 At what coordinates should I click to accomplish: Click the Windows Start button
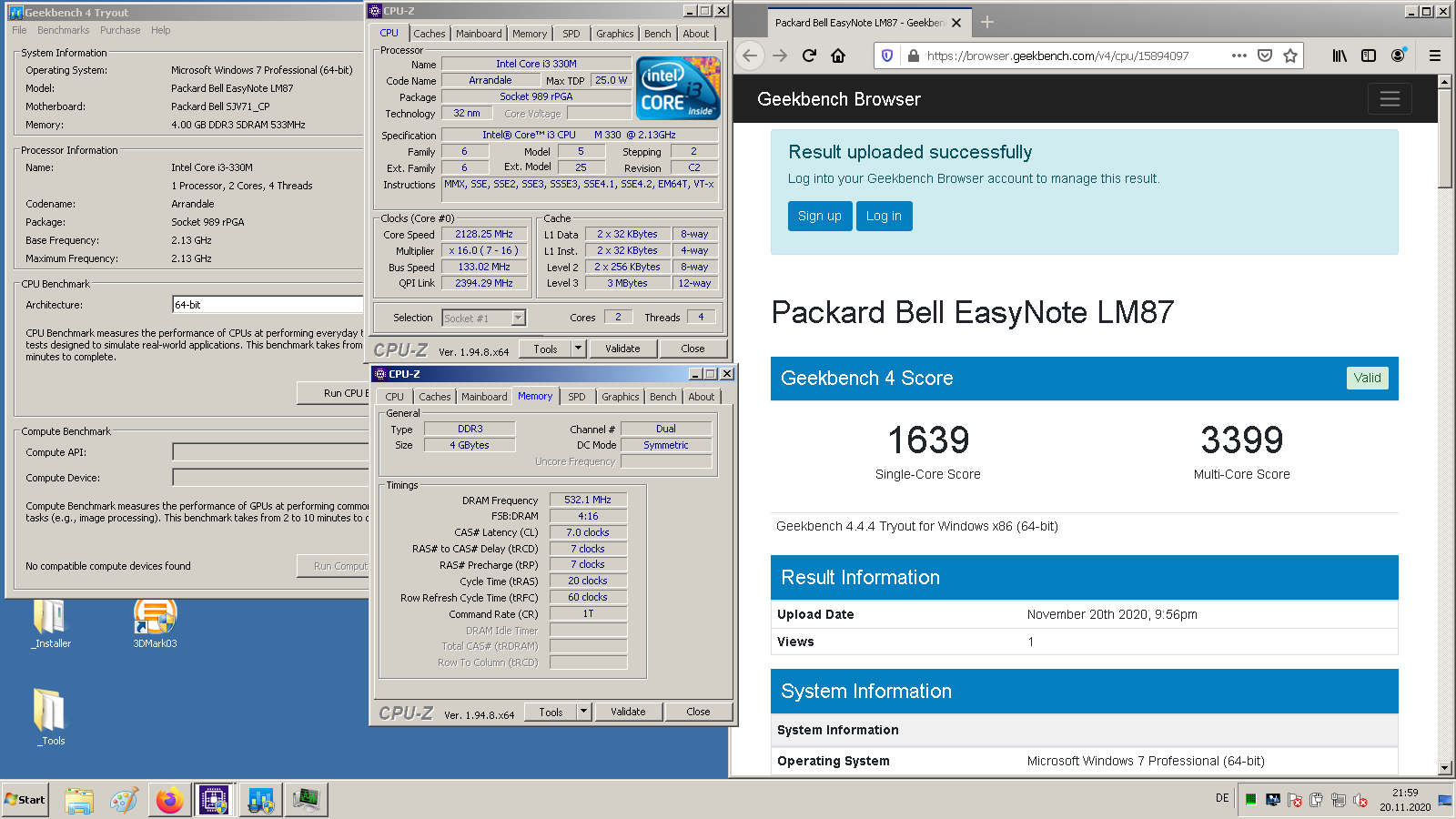click(x=25, y=800)
